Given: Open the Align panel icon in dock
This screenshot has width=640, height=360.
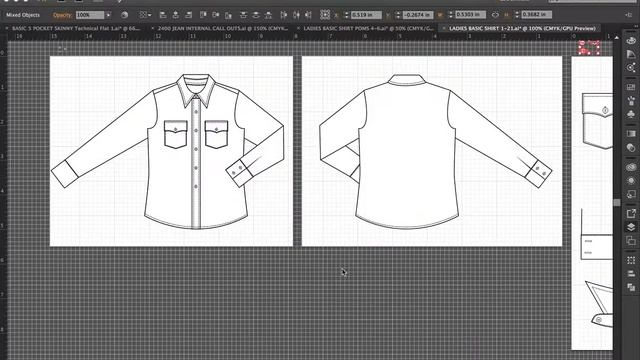Looking at the screenshot, I should [x=631, y=273].
